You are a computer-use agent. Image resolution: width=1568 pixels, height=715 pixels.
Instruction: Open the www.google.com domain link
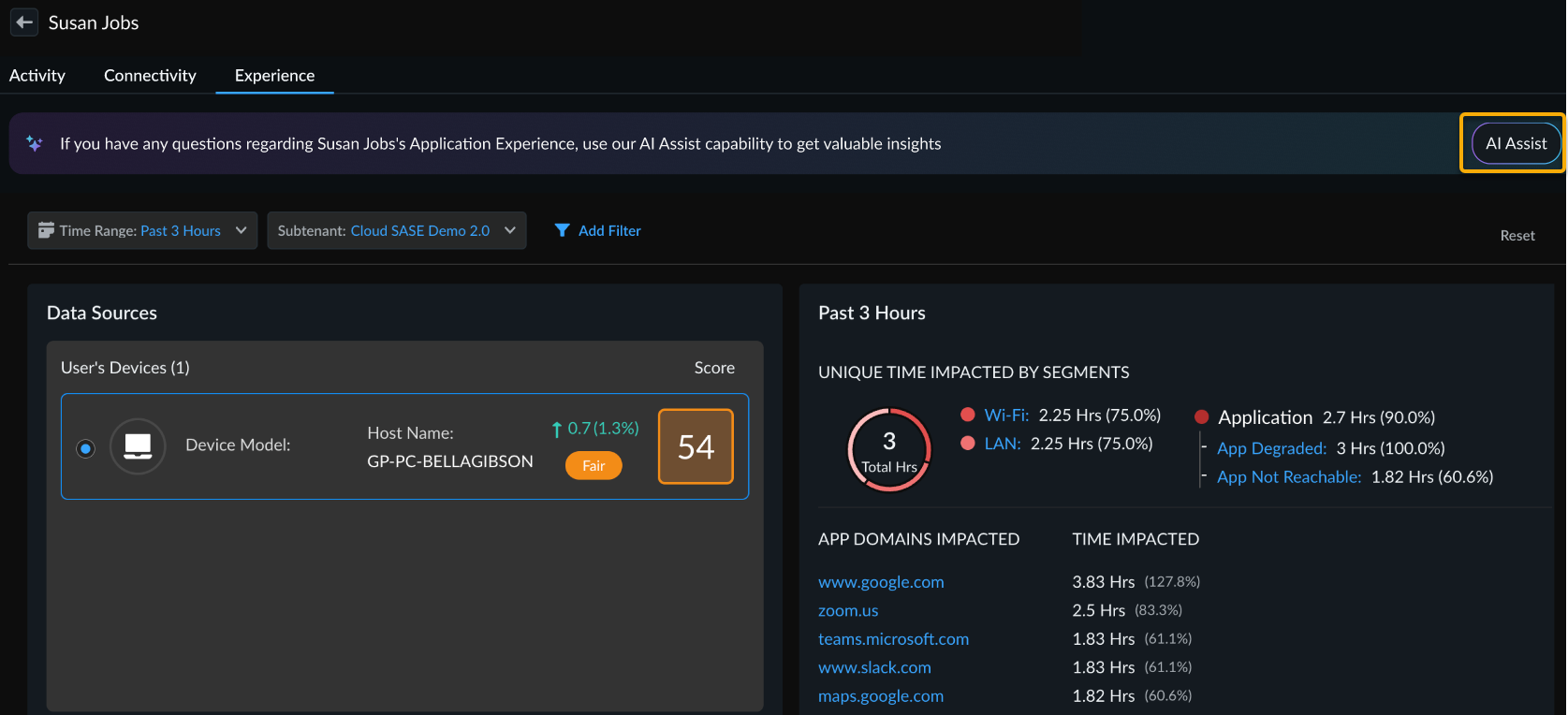pos(881,582)
